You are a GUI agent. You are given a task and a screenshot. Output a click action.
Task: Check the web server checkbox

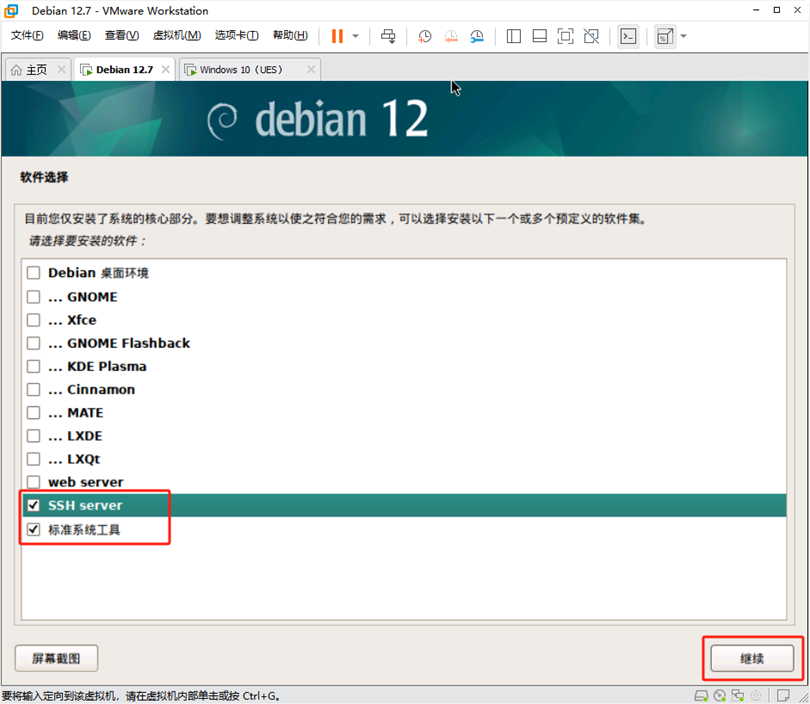pyautogui.click(x=34, y=482)
